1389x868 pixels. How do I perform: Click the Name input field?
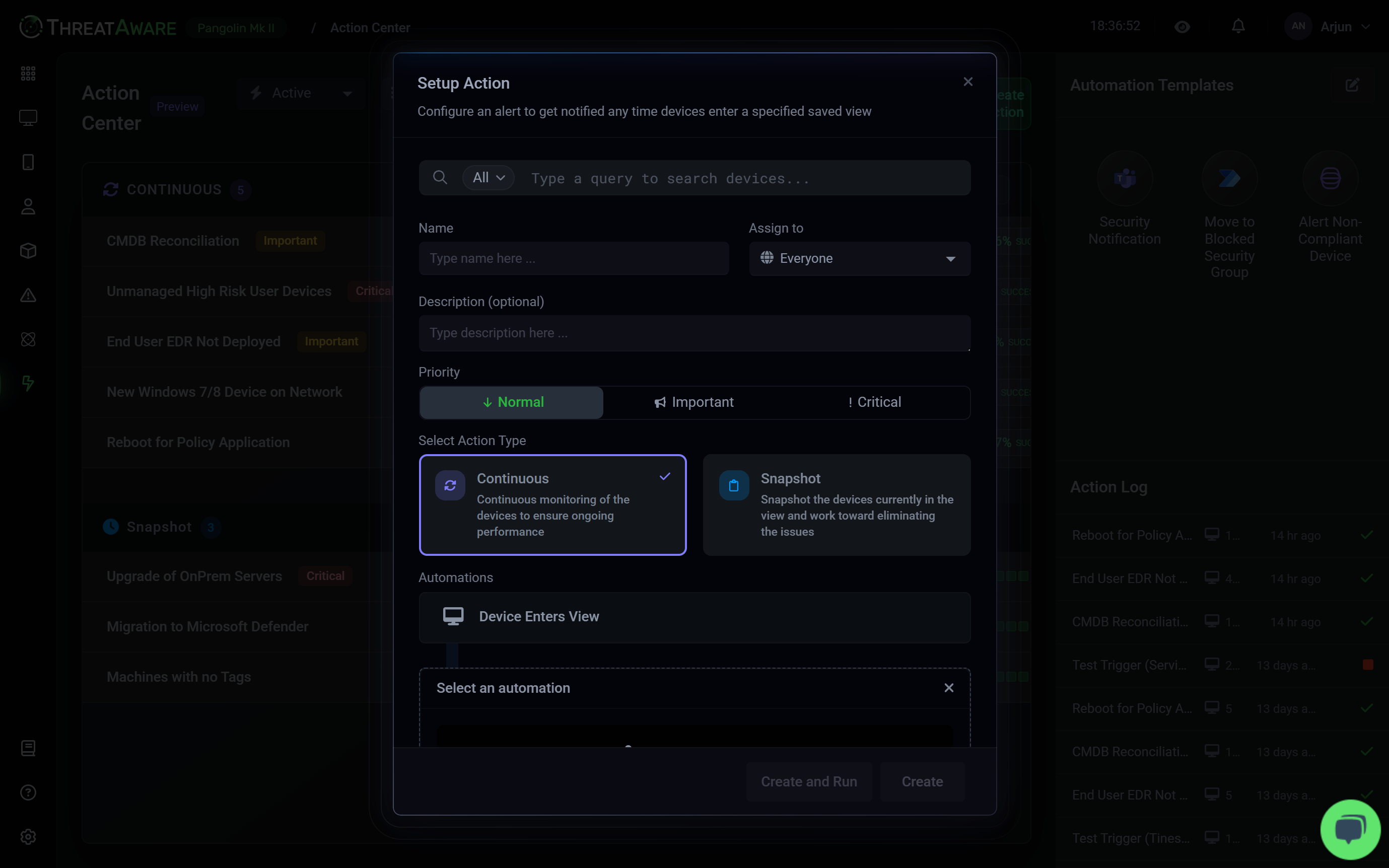(x=573, y=258)
